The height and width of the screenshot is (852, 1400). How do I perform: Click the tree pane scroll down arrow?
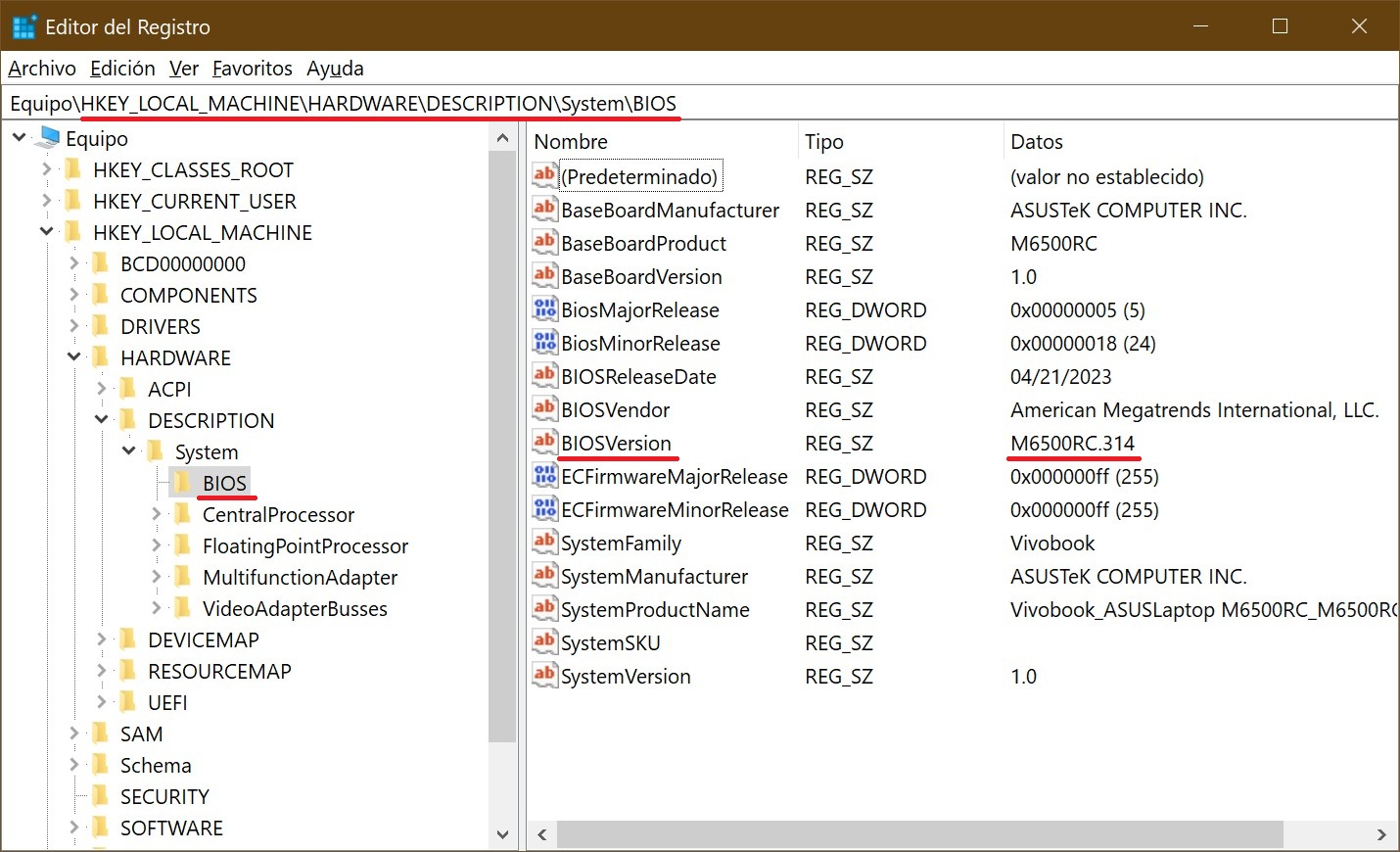pyautogui.click(x=502, y=834)
